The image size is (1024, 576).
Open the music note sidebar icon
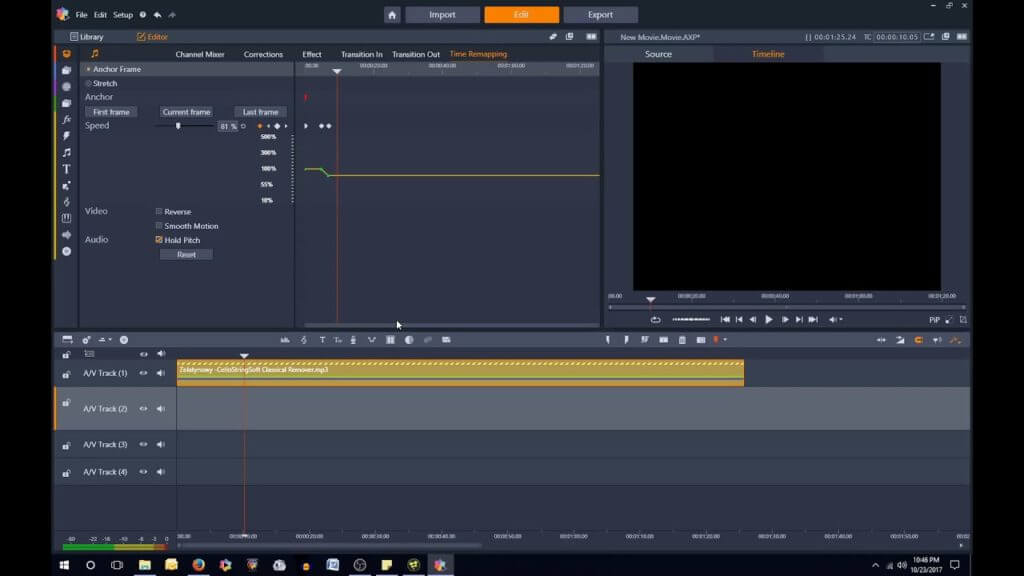click(66, 153)
